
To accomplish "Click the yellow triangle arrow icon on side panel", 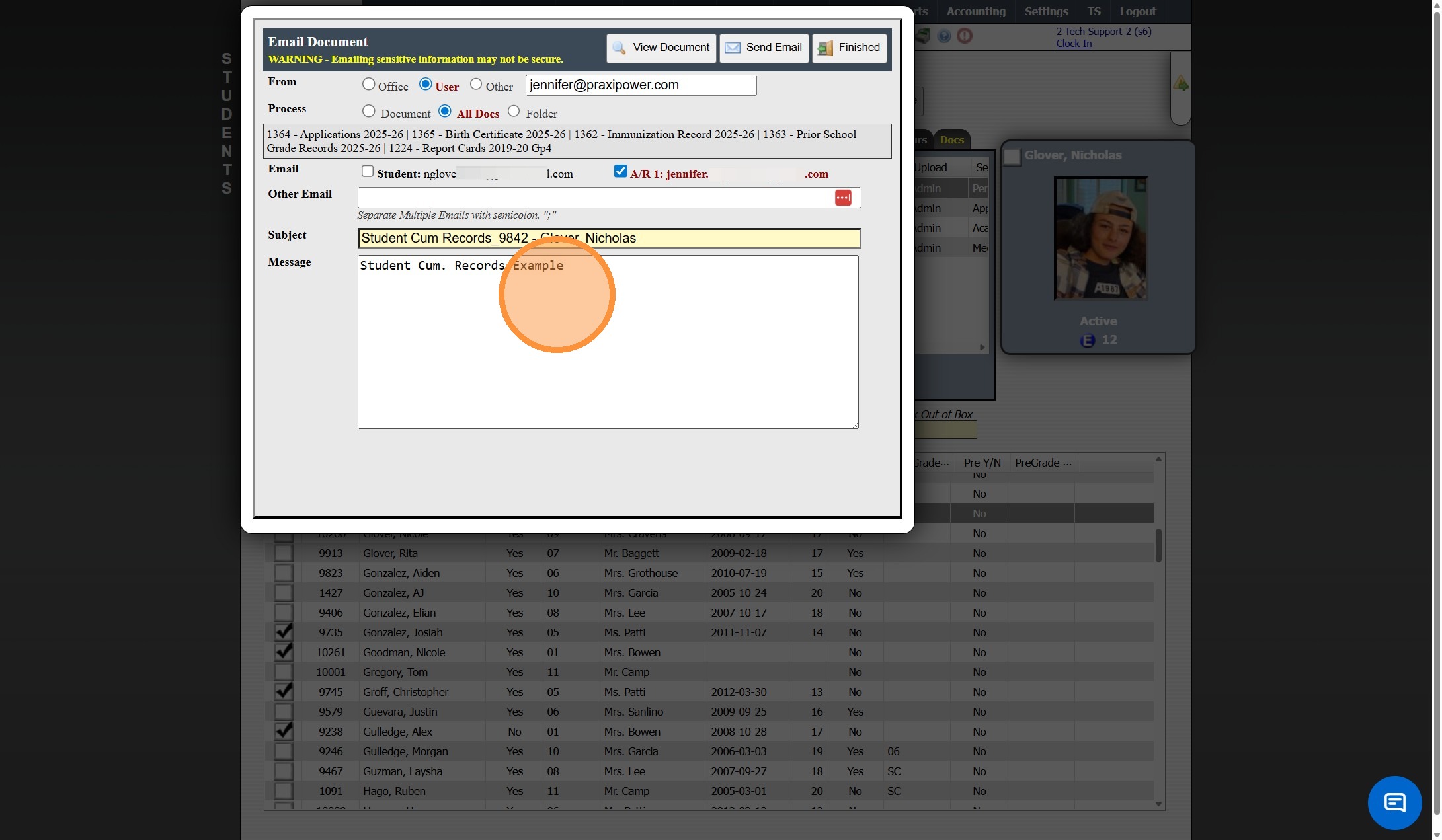I will click(1180, 84).
